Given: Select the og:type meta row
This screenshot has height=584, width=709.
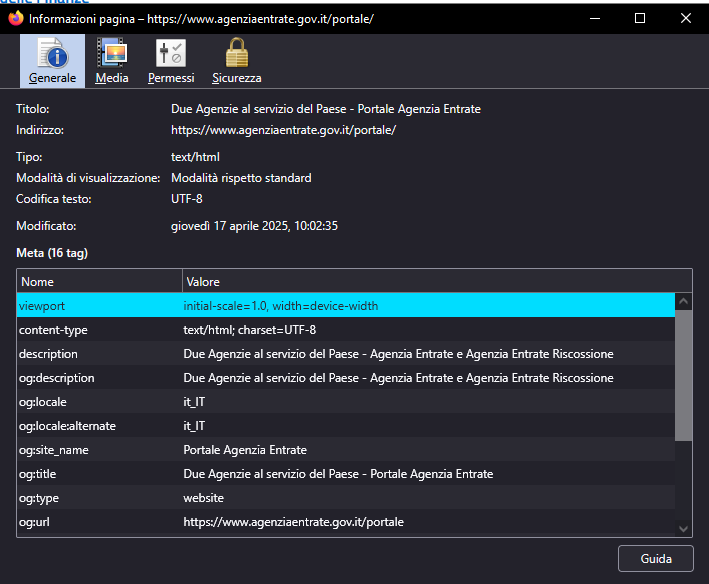Looking at the screenshot, I should [346, 498].
